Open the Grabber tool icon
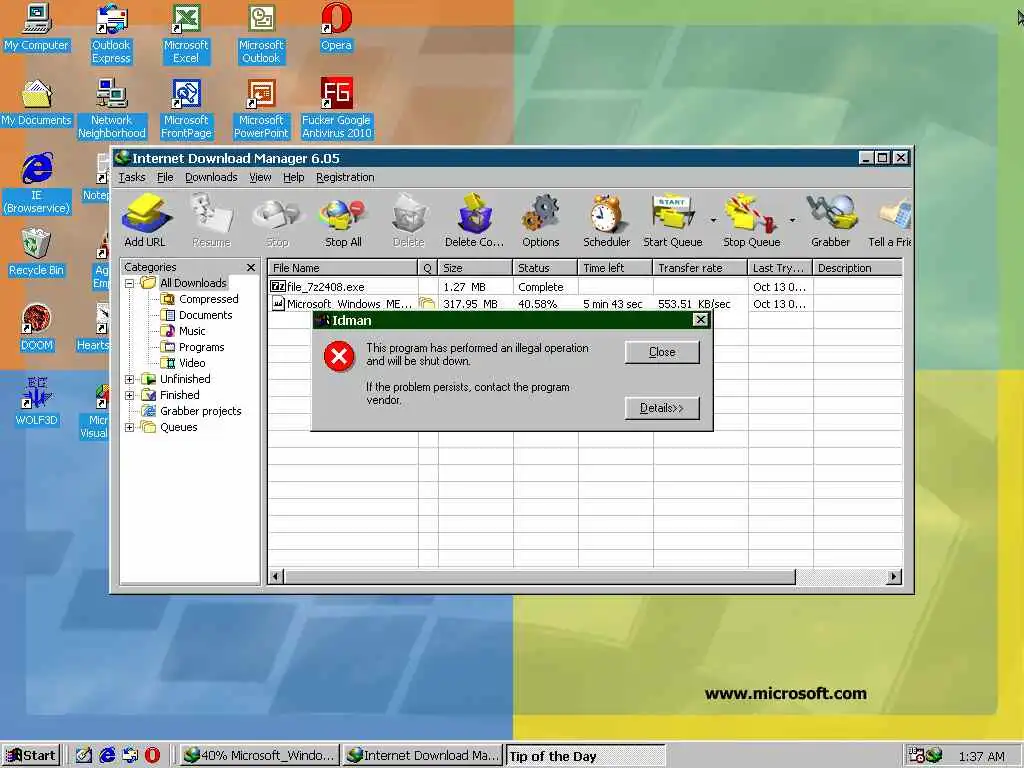 [x=830, y=221]
